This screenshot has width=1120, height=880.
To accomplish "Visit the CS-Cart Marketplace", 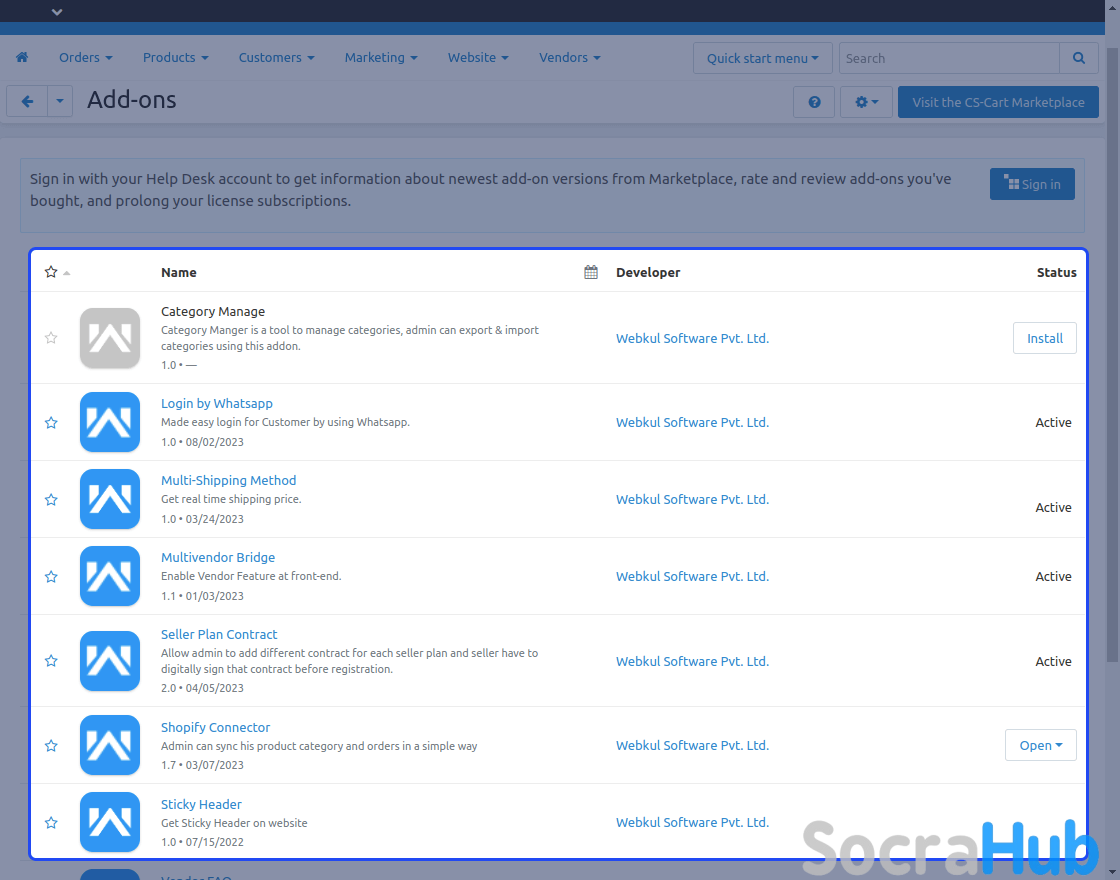I will 997,102.
